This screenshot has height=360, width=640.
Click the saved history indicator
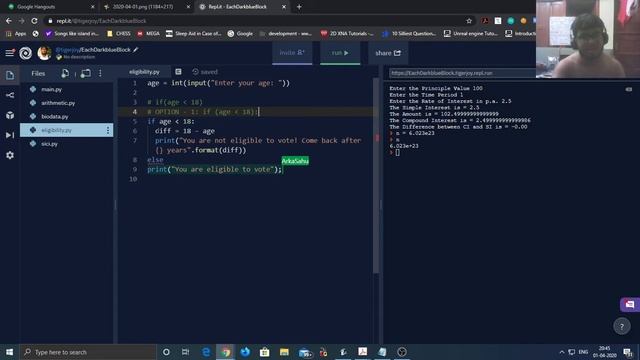205,72
